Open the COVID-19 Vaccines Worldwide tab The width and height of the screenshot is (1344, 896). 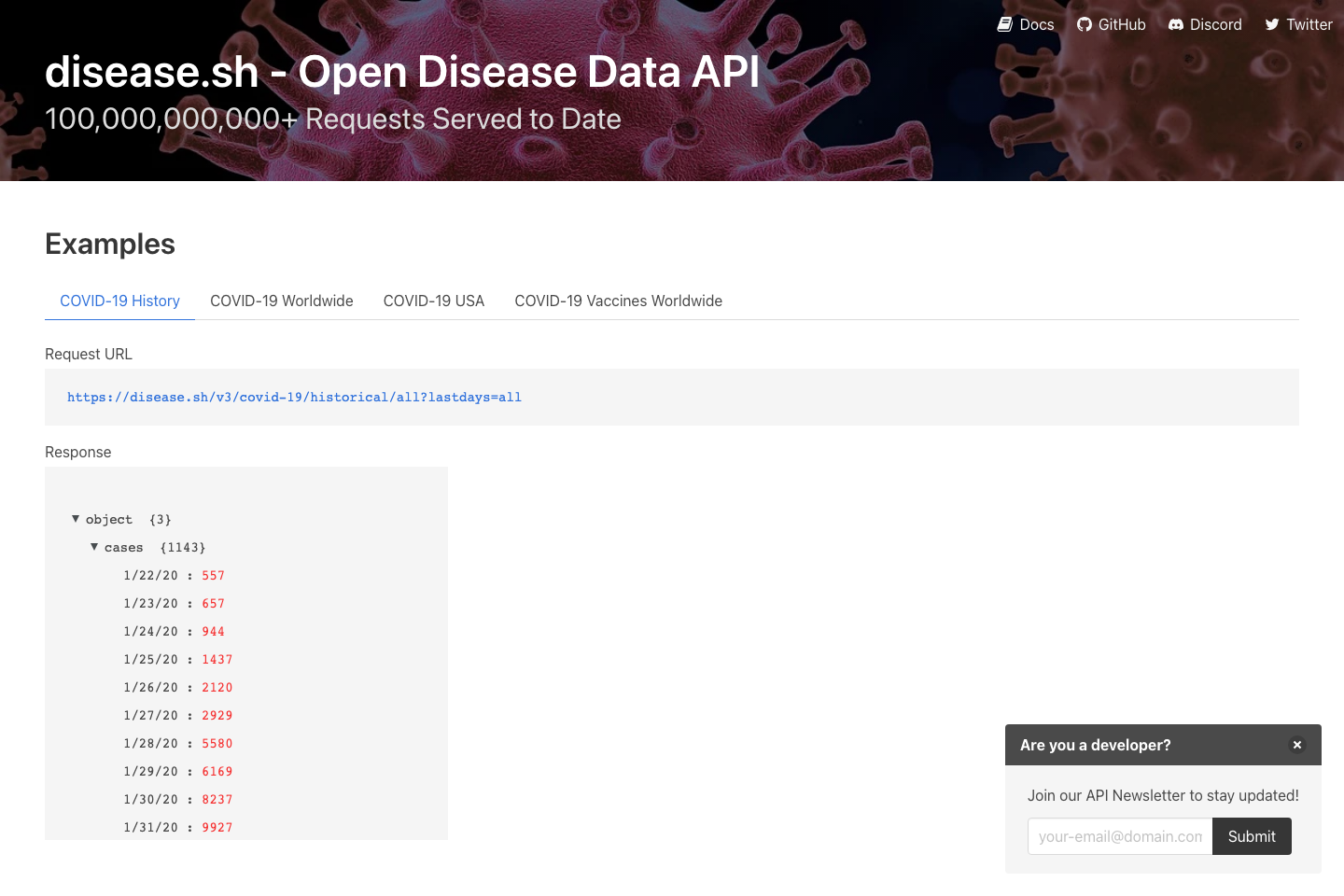[x=618, y=301]
